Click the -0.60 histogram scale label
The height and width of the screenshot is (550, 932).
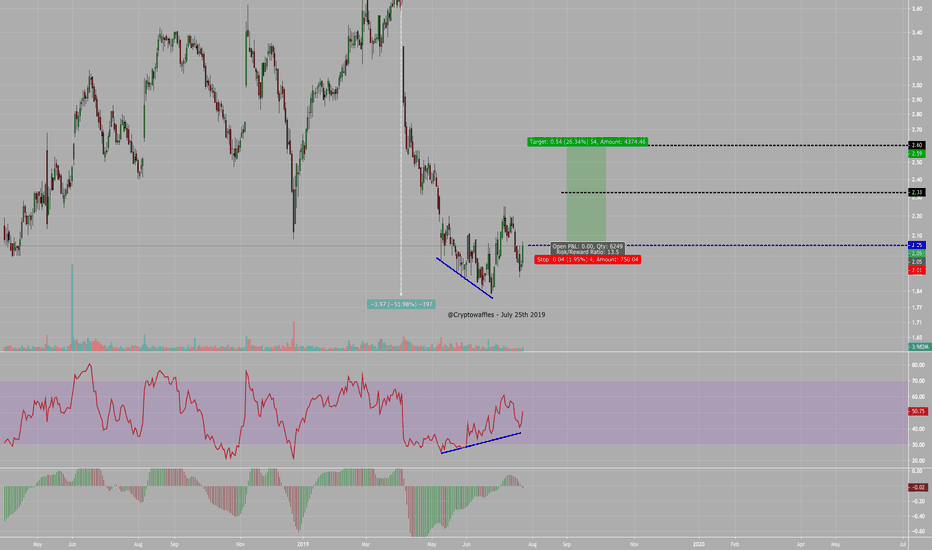click(918, 532)
